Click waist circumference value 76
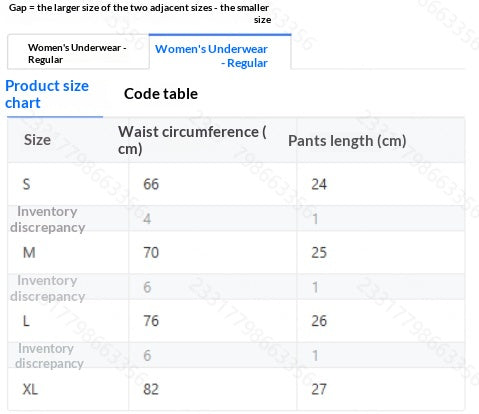Viewport: 479px width, 414px height. 151,321
